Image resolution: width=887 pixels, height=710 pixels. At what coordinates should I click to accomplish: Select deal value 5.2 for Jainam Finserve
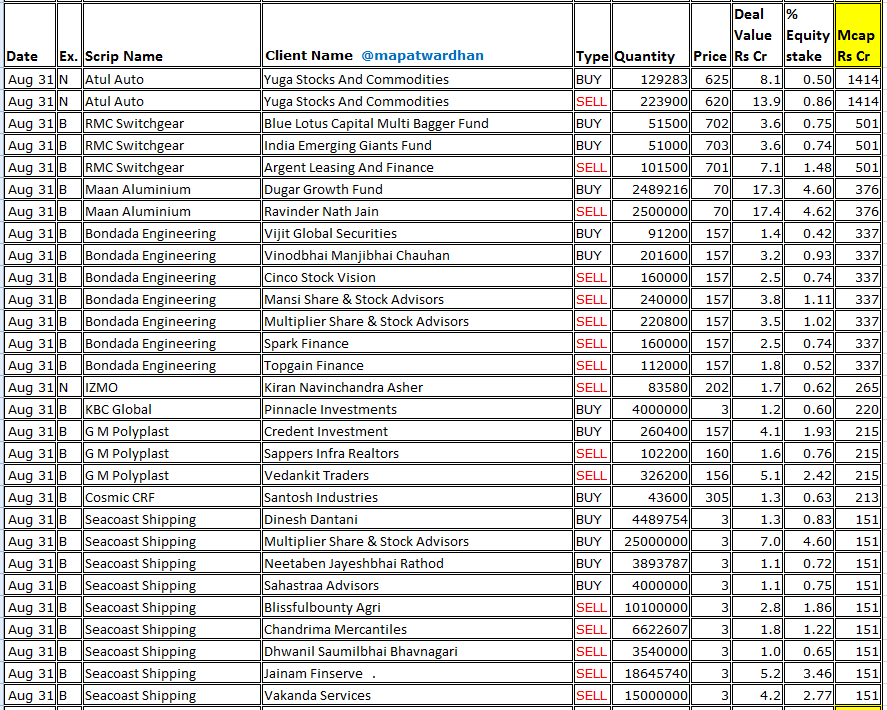[757, 674]
